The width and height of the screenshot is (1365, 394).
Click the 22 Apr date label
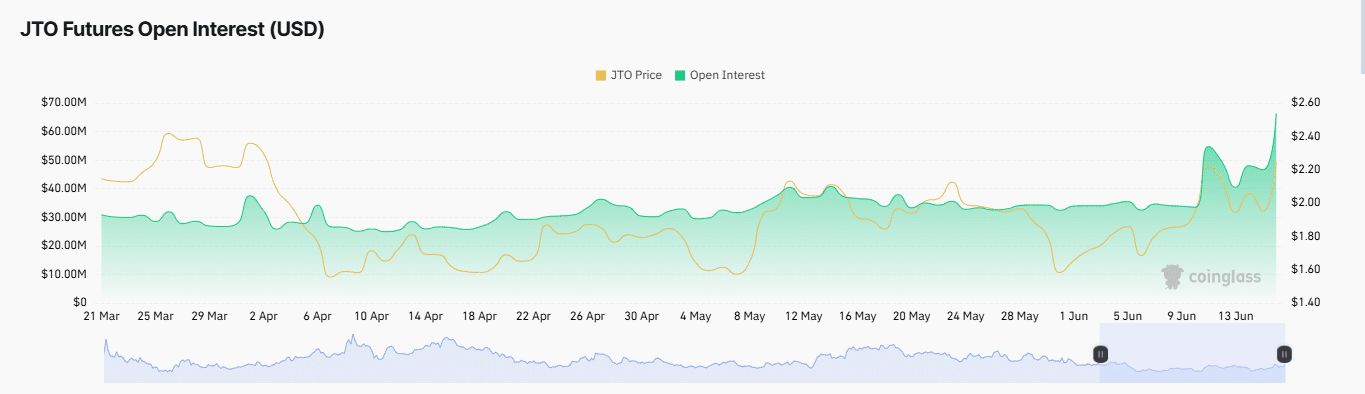pyautogui.click(x=533, y=316)
